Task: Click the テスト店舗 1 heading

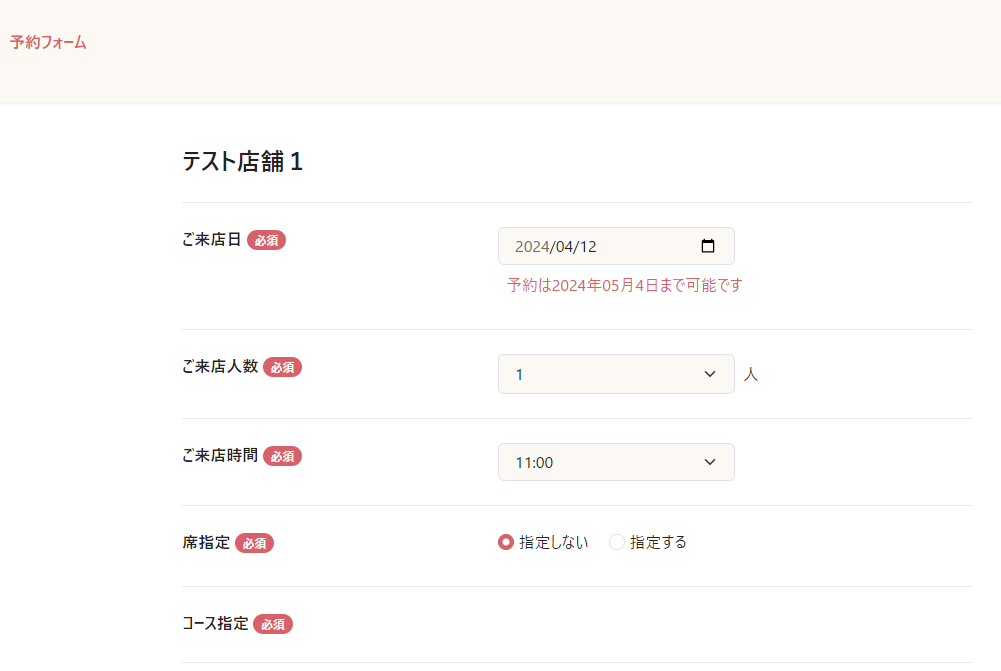Action: 242,162
